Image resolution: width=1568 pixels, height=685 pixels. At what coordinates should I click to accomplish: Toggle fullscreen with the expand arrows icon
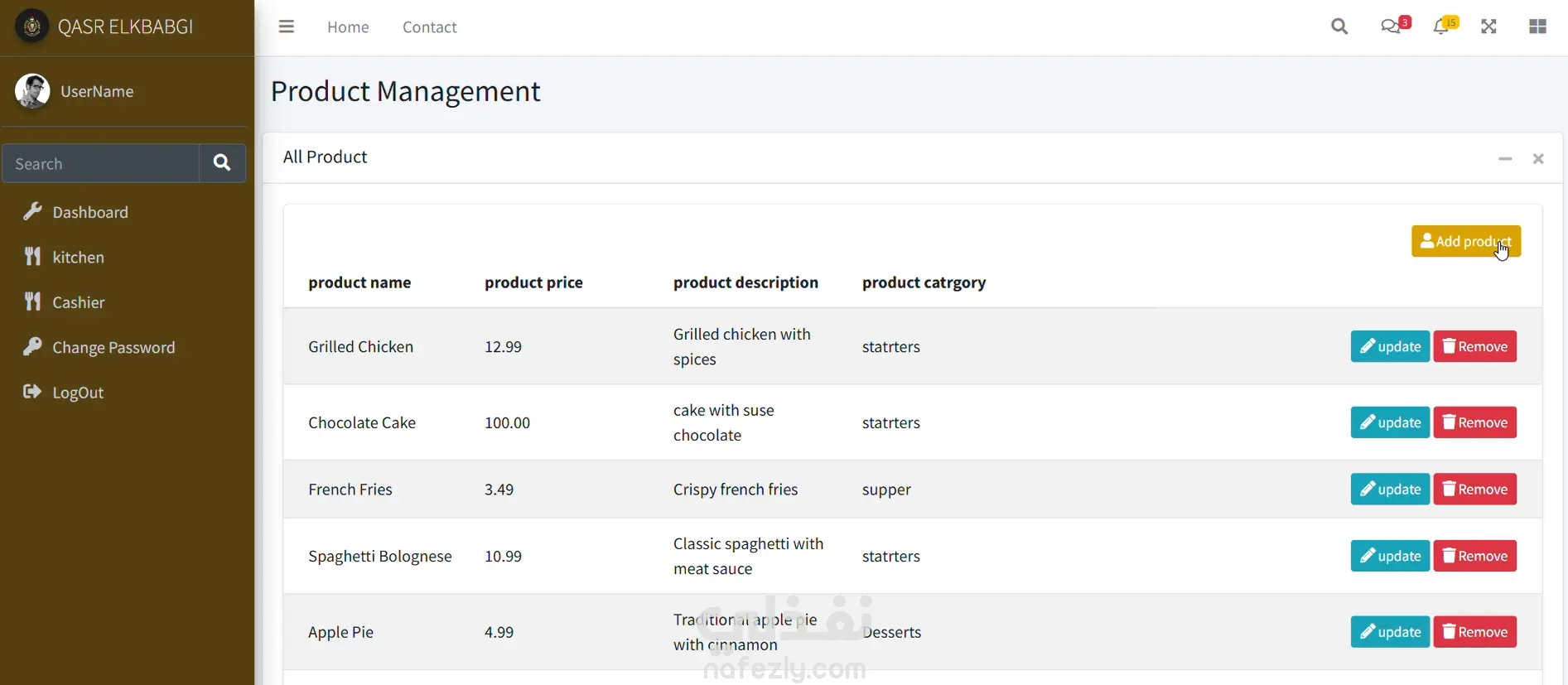click(x=1488, y=27)
